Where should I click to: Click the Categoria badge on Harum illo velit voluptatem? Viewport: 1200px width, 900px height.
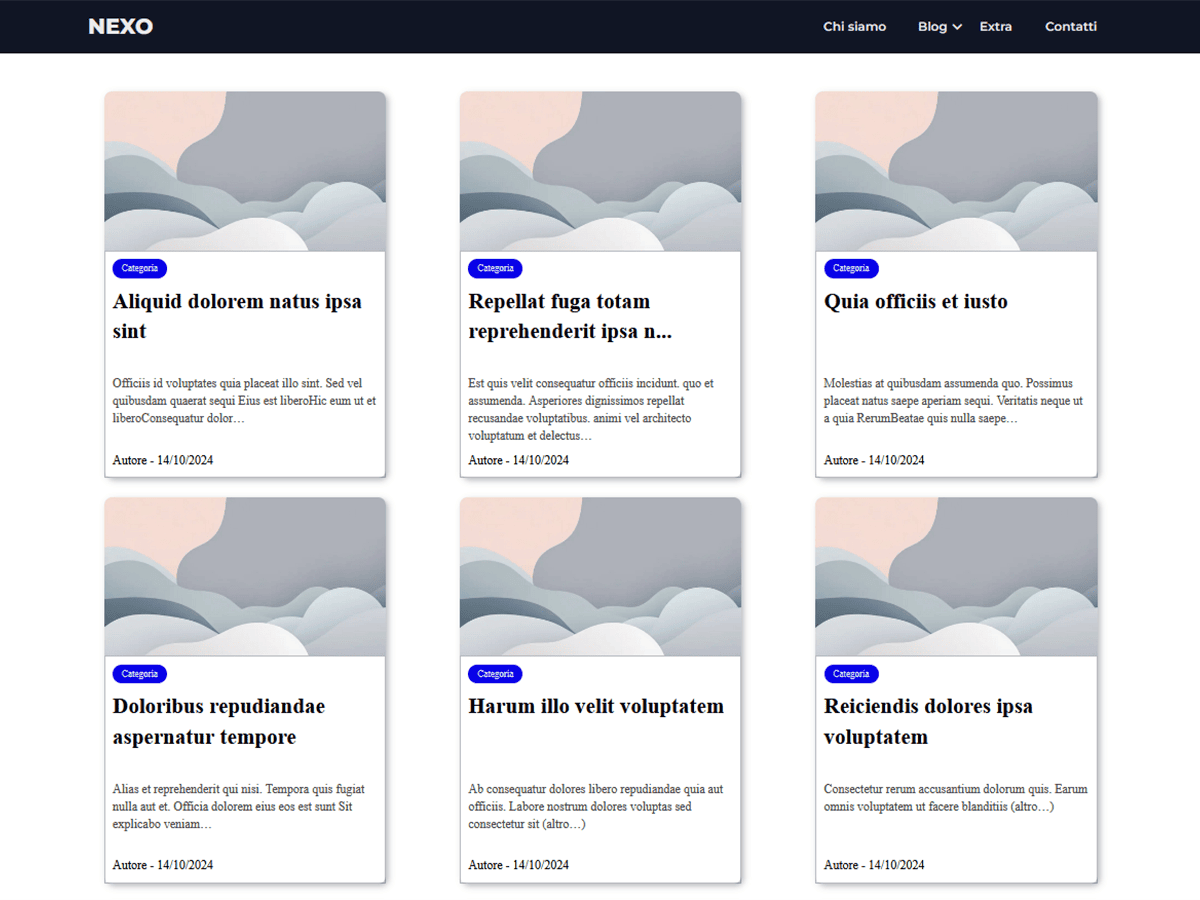(x=495, y=674)
